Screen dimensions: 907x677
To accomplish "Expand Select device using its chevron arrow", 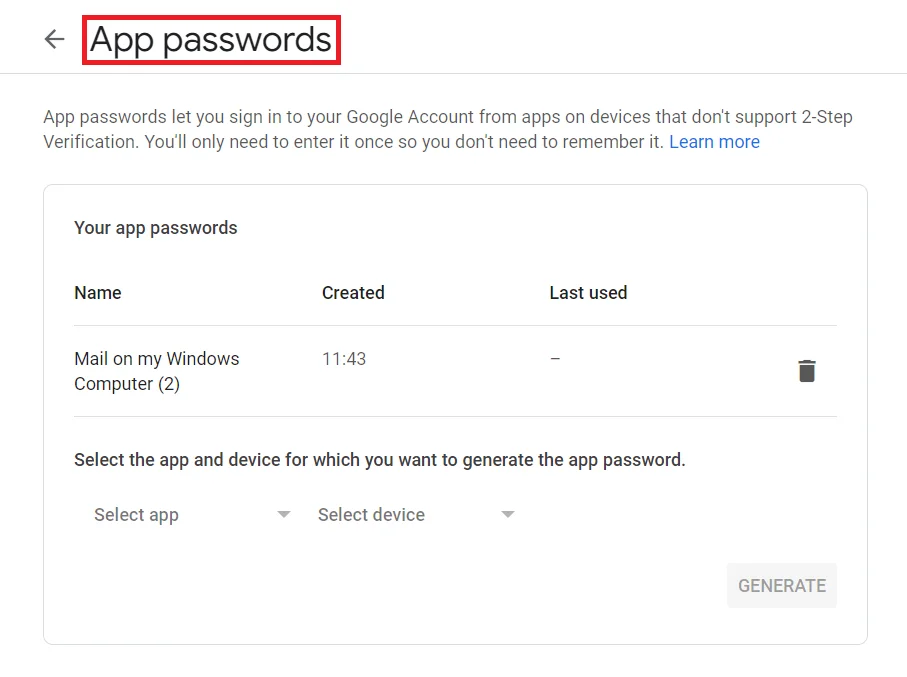I will pyautogui.click(x=508, y=514).
